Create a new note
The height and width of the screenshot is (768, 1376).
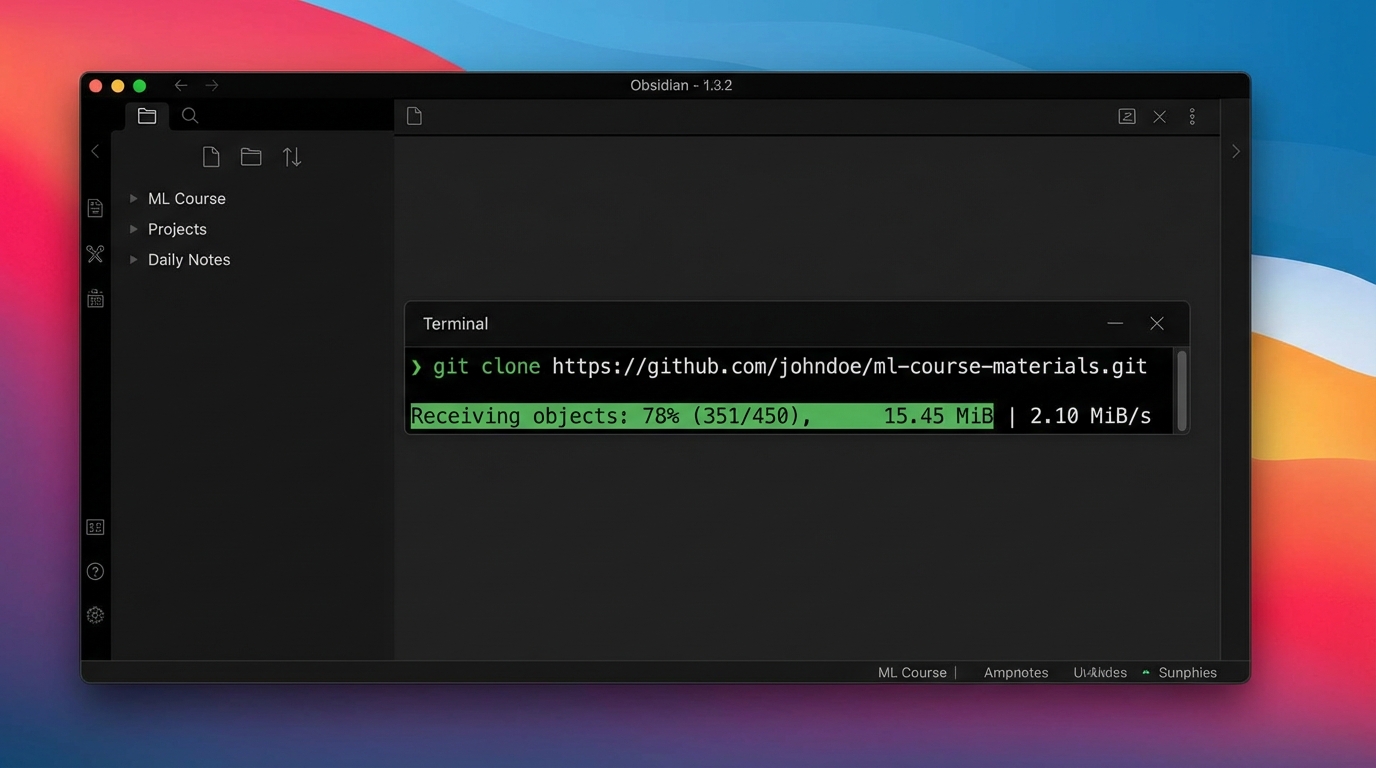coord(210,156)
